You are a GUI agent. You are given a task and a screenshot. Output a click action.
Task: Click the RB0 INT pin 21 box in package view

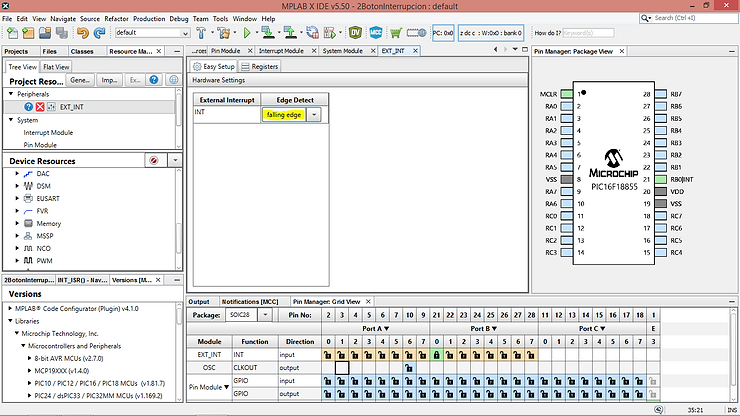pyautogui.click(x=661, y=179)
